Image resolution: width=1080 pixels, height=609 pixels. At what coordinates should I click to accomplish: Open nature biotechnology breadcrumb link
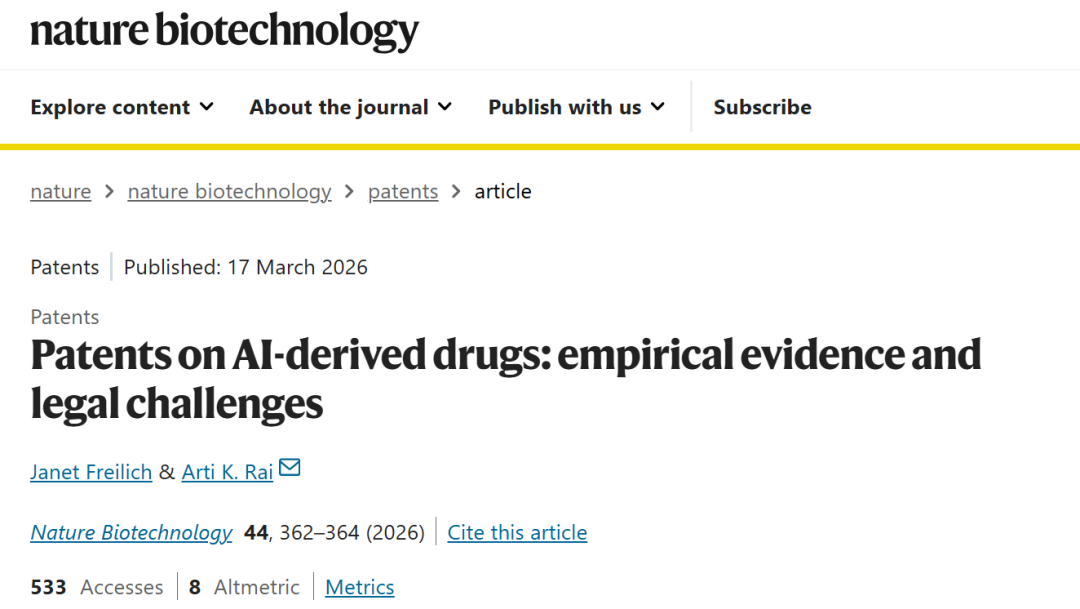pos(229,192)
